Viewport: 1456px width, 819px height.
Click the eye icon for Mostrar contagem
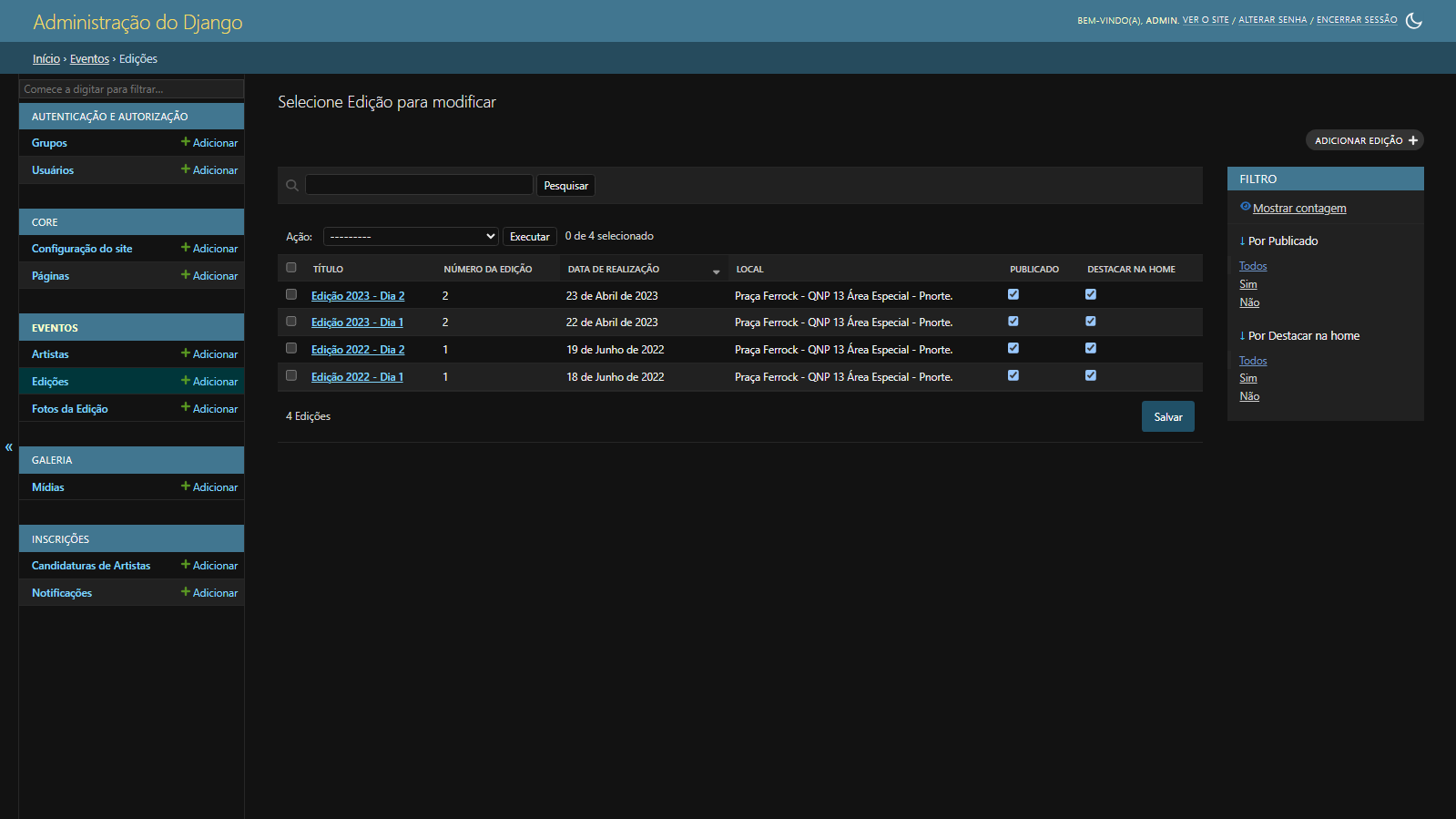(x=1245, y=207)
